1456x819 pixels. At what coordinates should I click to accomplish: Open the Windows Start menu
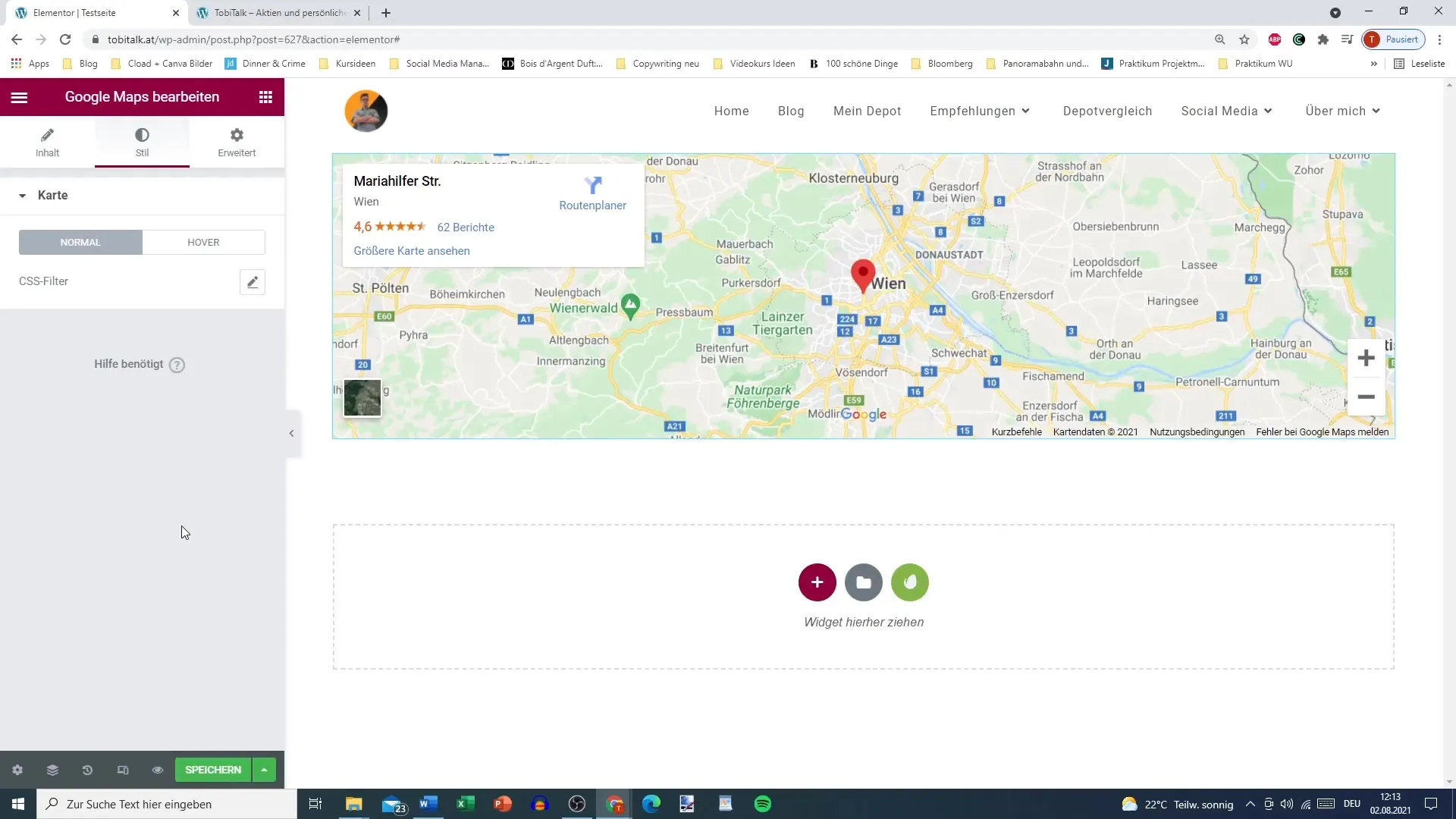pyautogui.click(x=18, y=804)
